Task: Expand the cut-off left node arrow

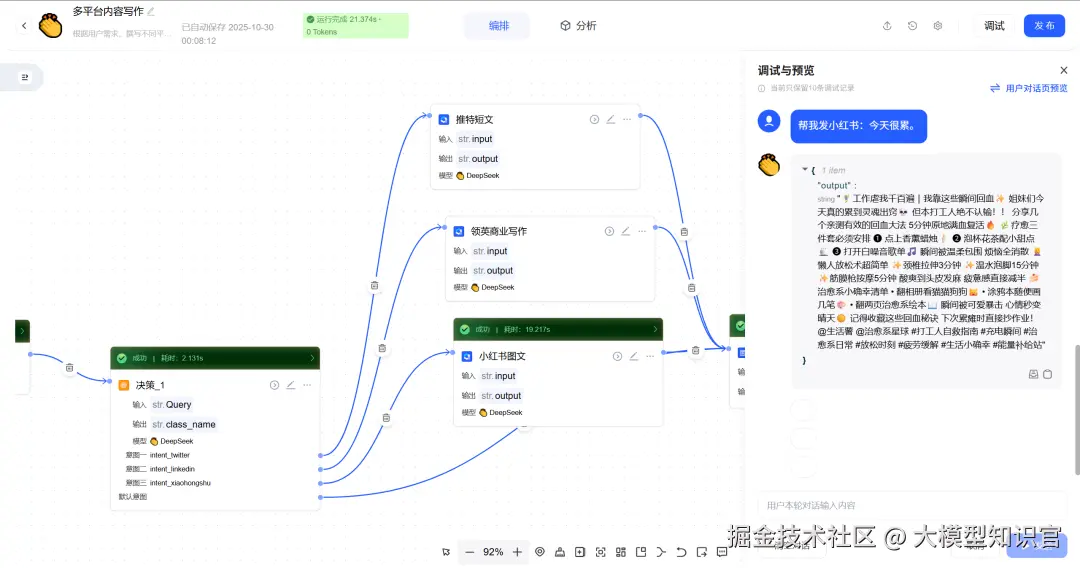Action: coord(22,331)
